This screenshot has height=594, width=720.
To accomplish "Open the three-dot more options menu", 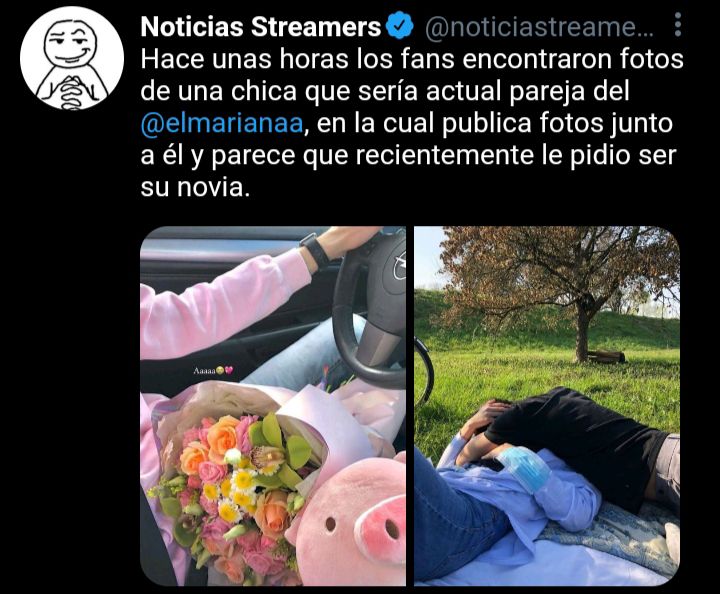I will click(x=677, y=25).
